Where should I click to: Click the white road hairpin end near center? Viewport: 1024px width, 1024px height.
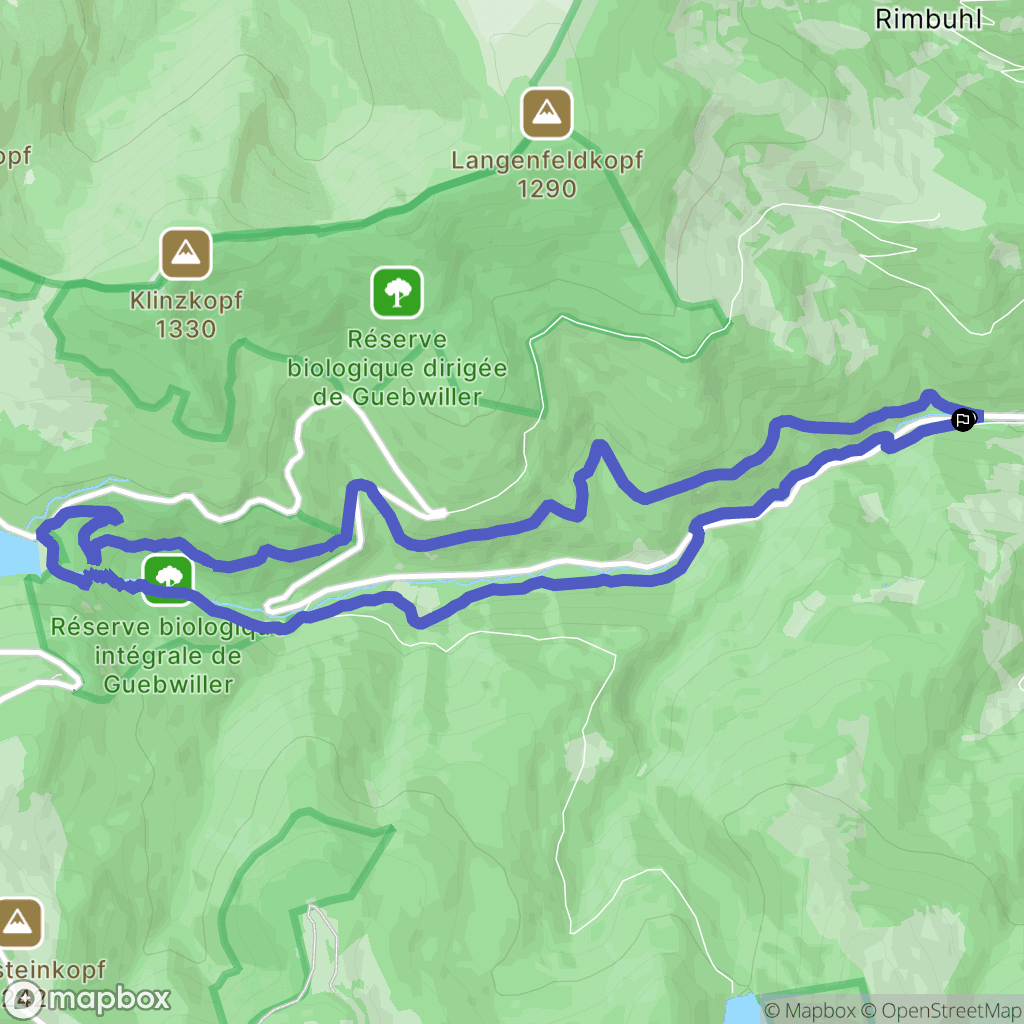tap(436, 515)
